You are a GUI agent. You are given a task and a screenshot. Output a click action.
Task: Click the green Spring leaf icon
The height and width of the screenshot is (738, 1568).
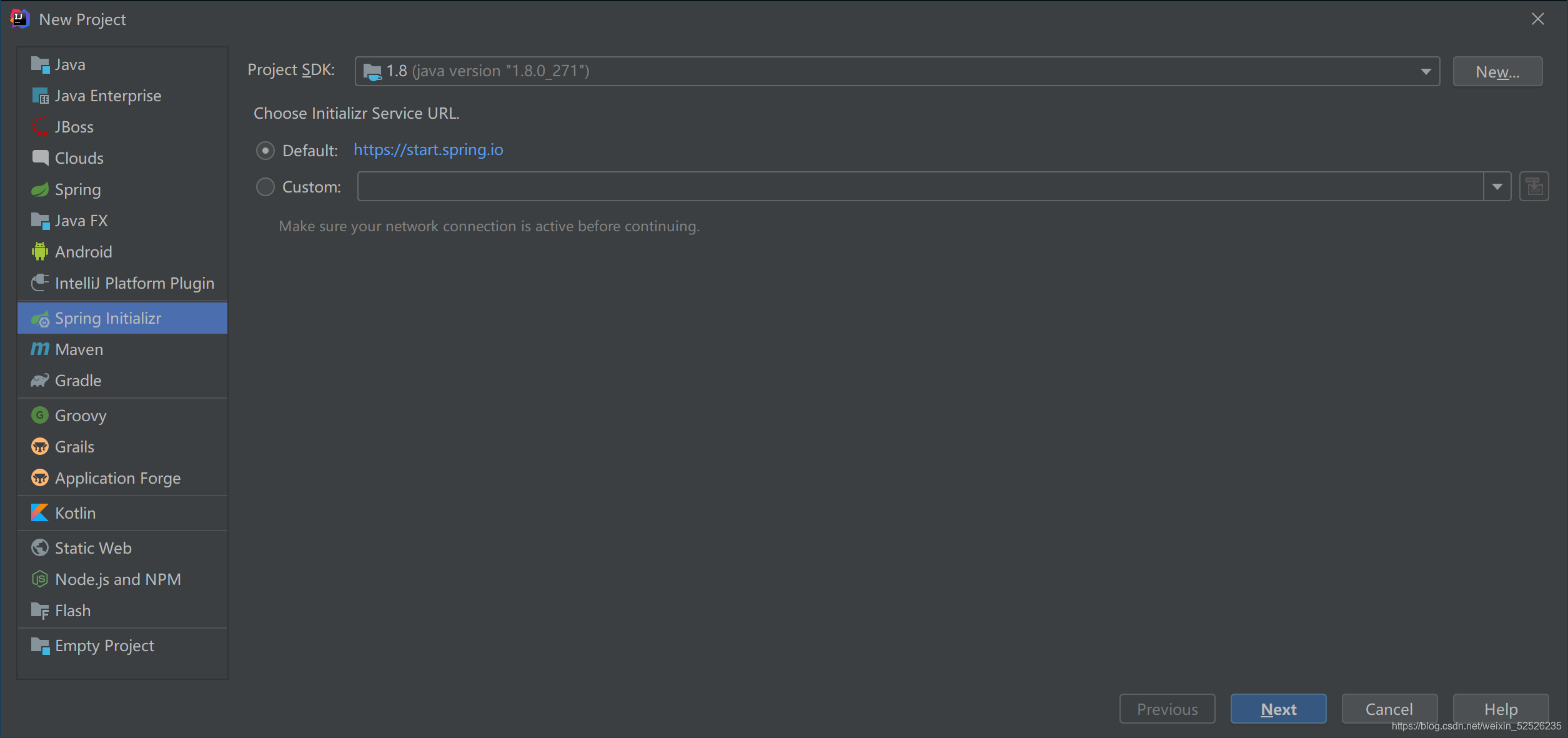coord(40,189)
